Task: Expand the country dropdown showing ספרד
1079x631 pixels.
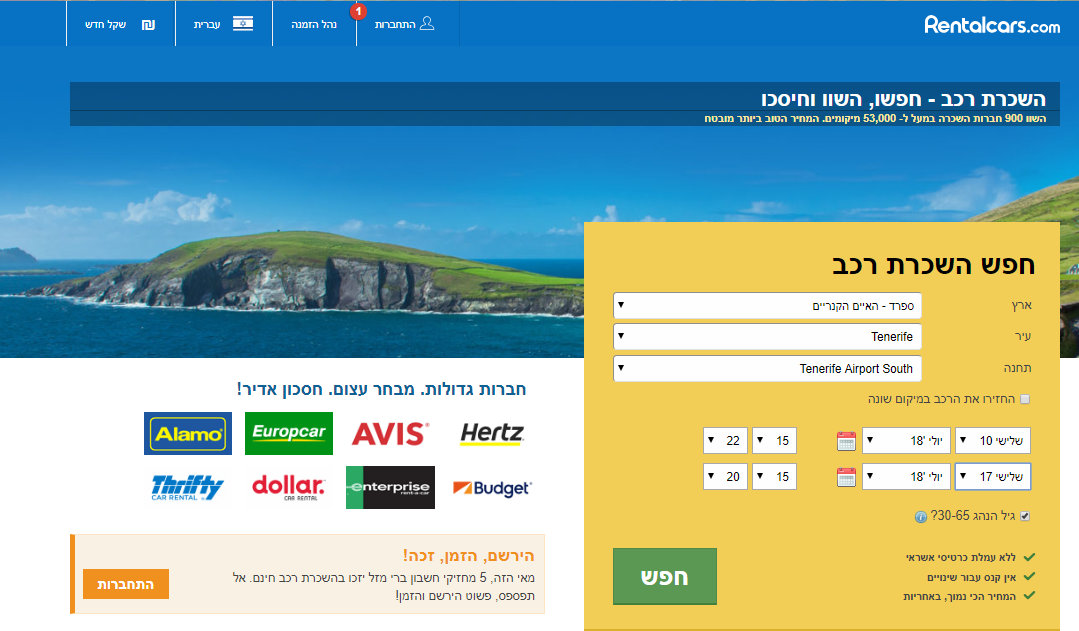Action: click(768, 305)
